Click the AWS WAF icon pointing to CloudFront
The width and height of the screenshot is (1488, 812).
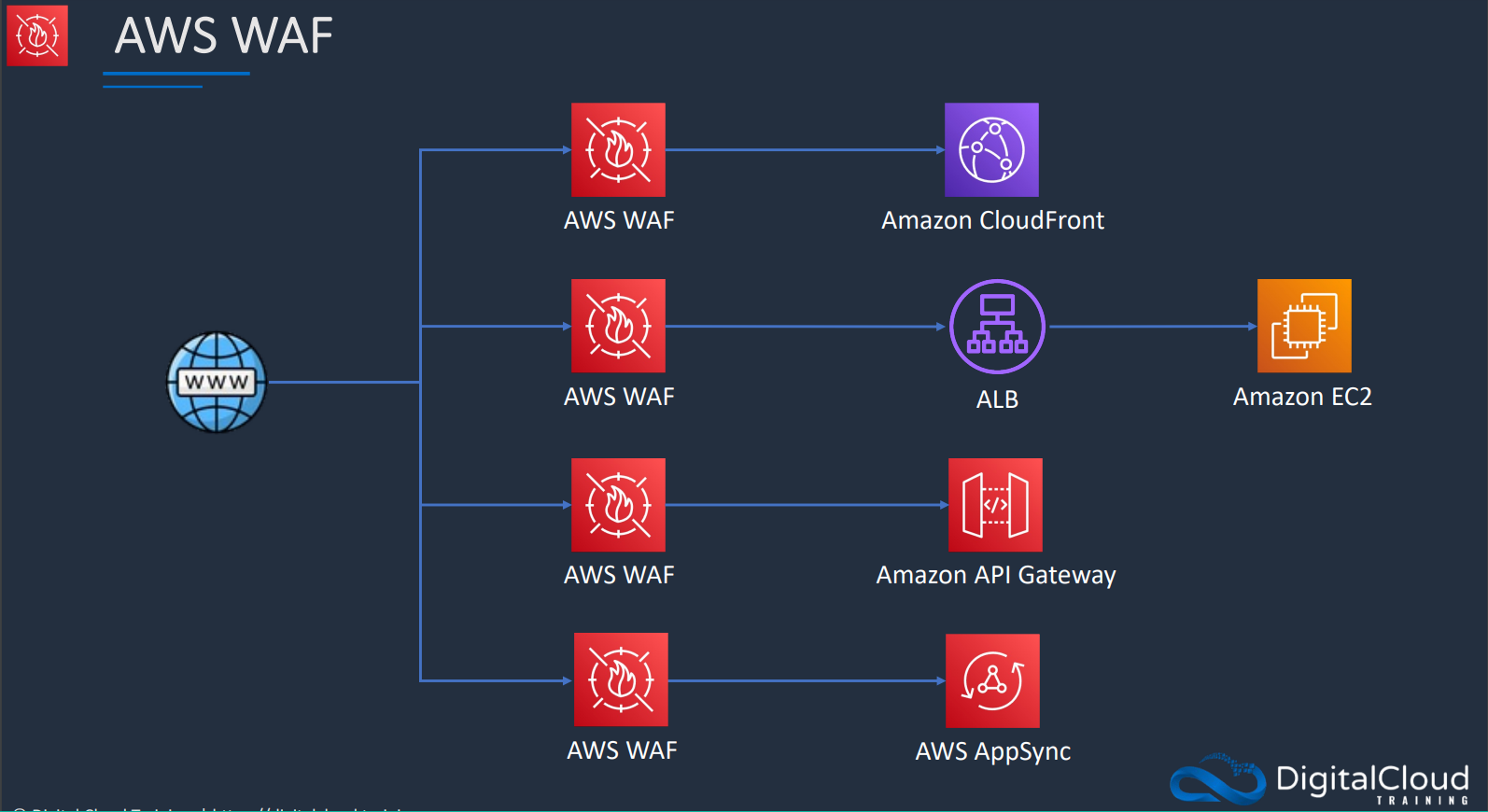click(618, 149)
